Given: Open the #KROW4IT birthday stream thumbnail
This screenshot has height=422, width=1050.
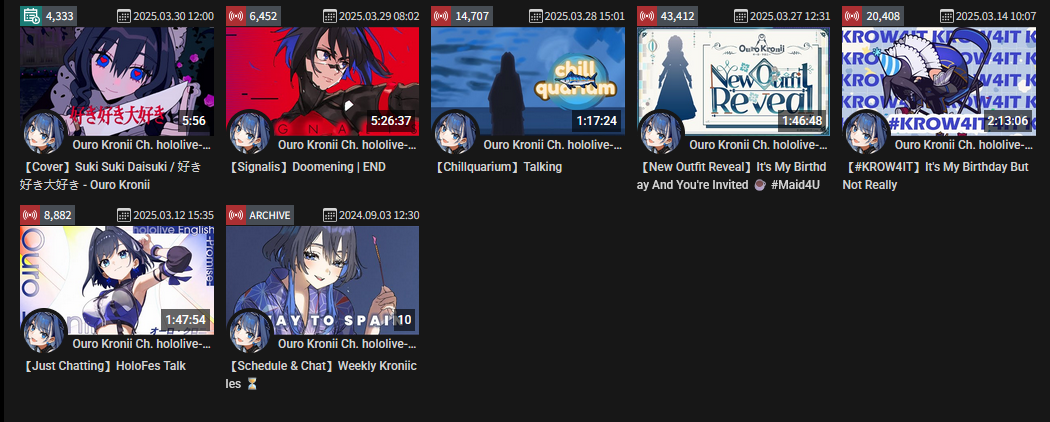Looking at the screenshot, I should 939,81.
